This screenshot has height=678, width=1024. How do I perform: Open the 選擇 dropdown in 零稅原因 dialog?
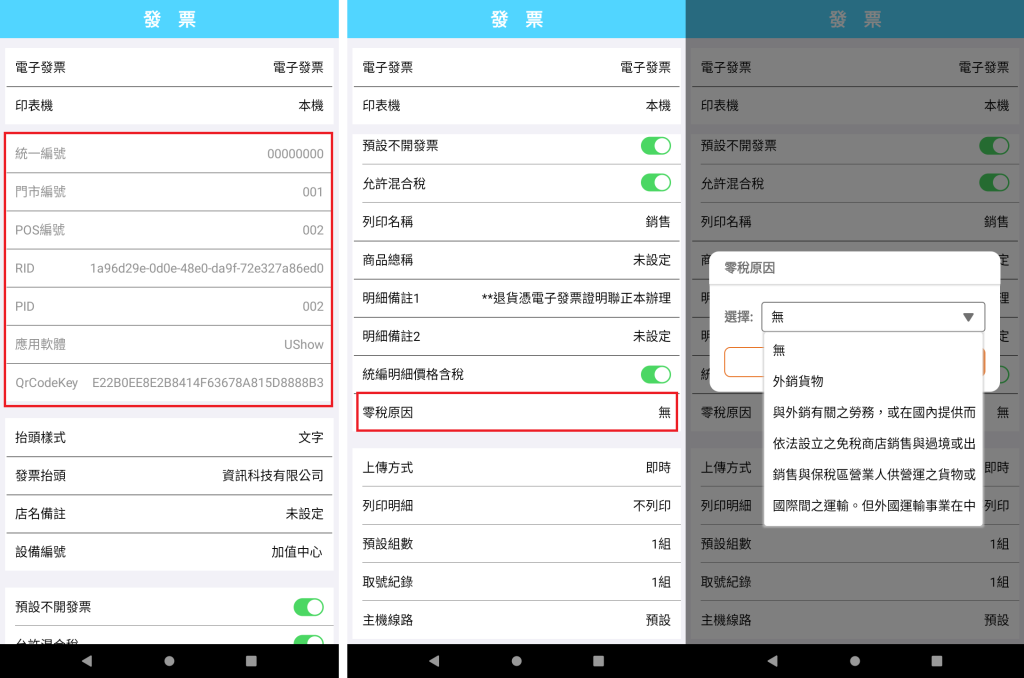(873, 317)
